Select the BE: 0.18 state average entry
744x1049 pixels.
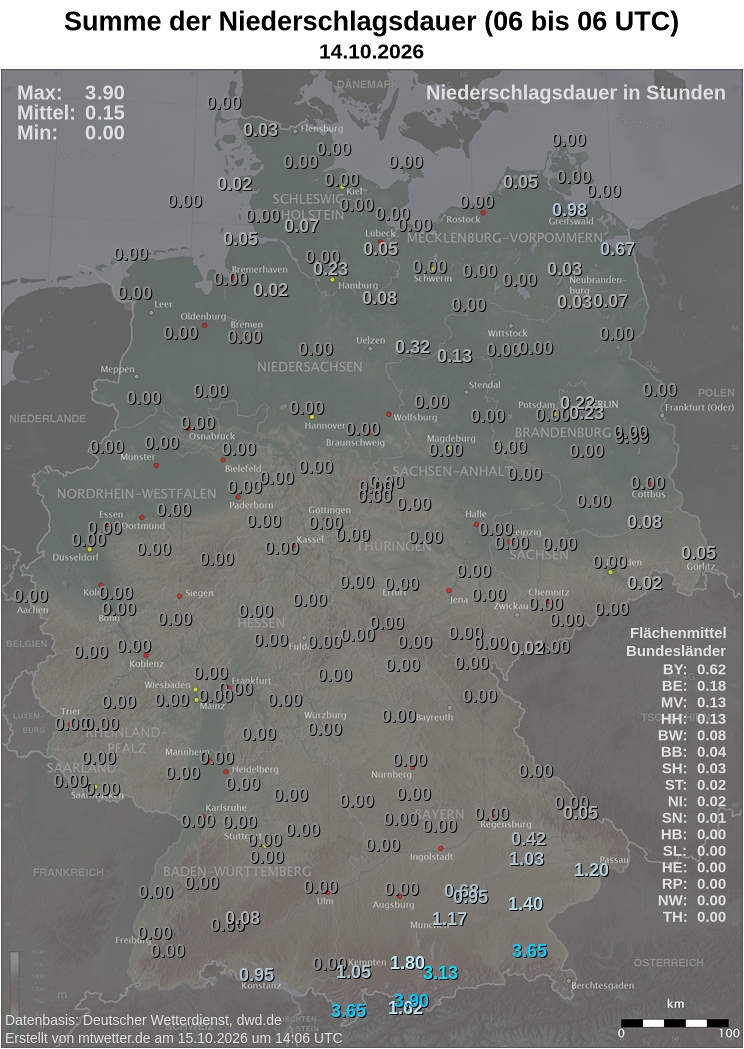[694, 686]
